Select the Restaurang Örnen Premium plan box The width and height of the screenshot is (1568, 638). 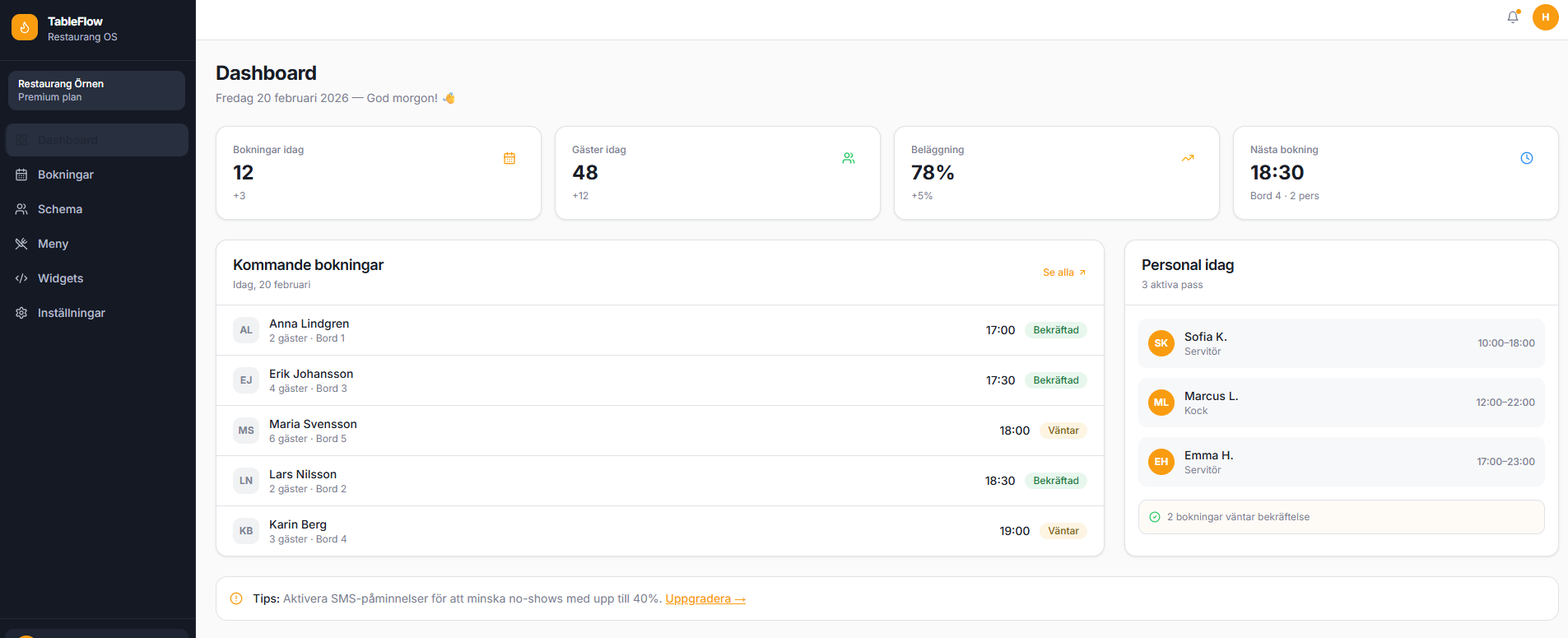coord(96,91)
